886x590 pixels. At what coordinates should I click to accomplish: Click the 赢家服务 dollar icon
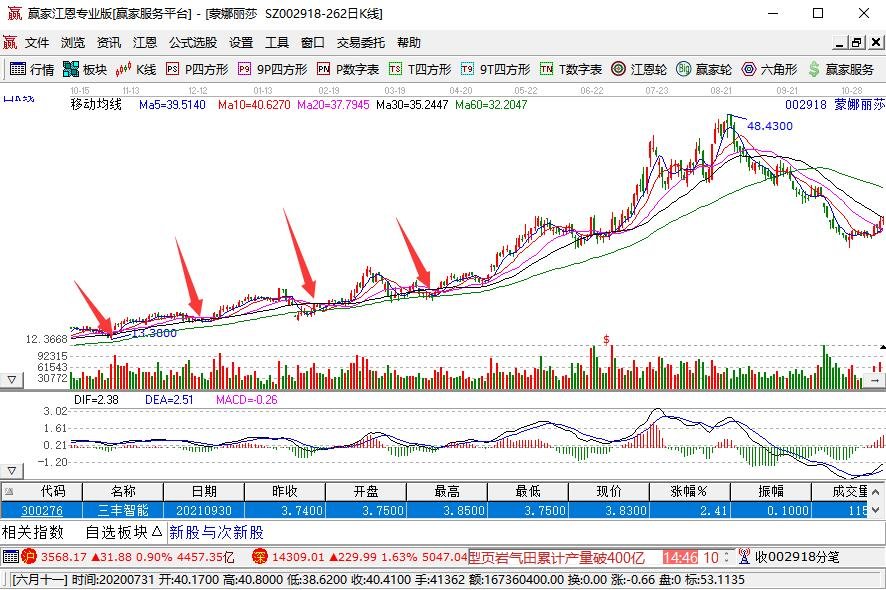tap(814, 70)
